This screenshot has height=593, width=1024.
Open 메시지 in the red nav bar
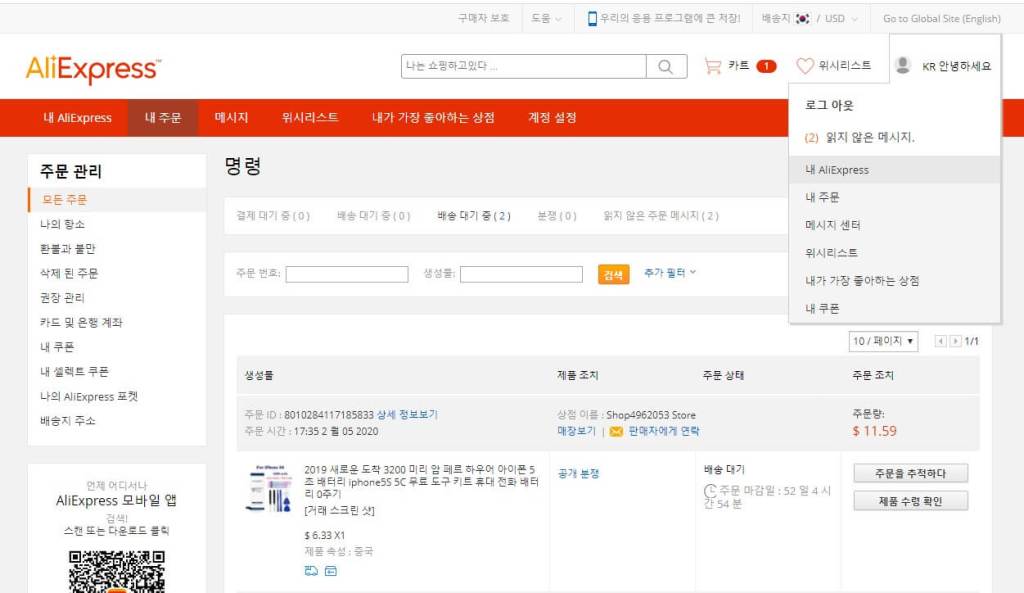(231, 118)
